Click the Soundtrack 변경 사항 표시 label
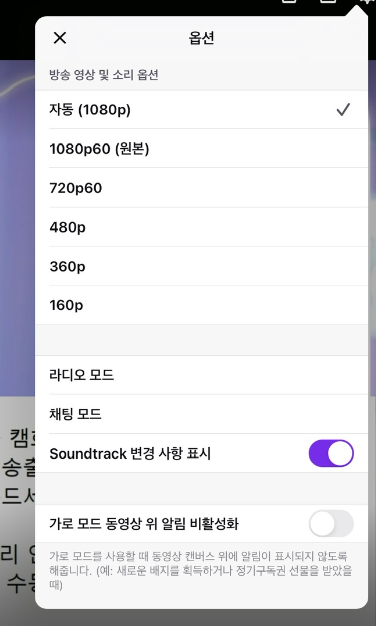Image resolution: width=376 pixels, height=626 pixels. click(x=130, y=454)
